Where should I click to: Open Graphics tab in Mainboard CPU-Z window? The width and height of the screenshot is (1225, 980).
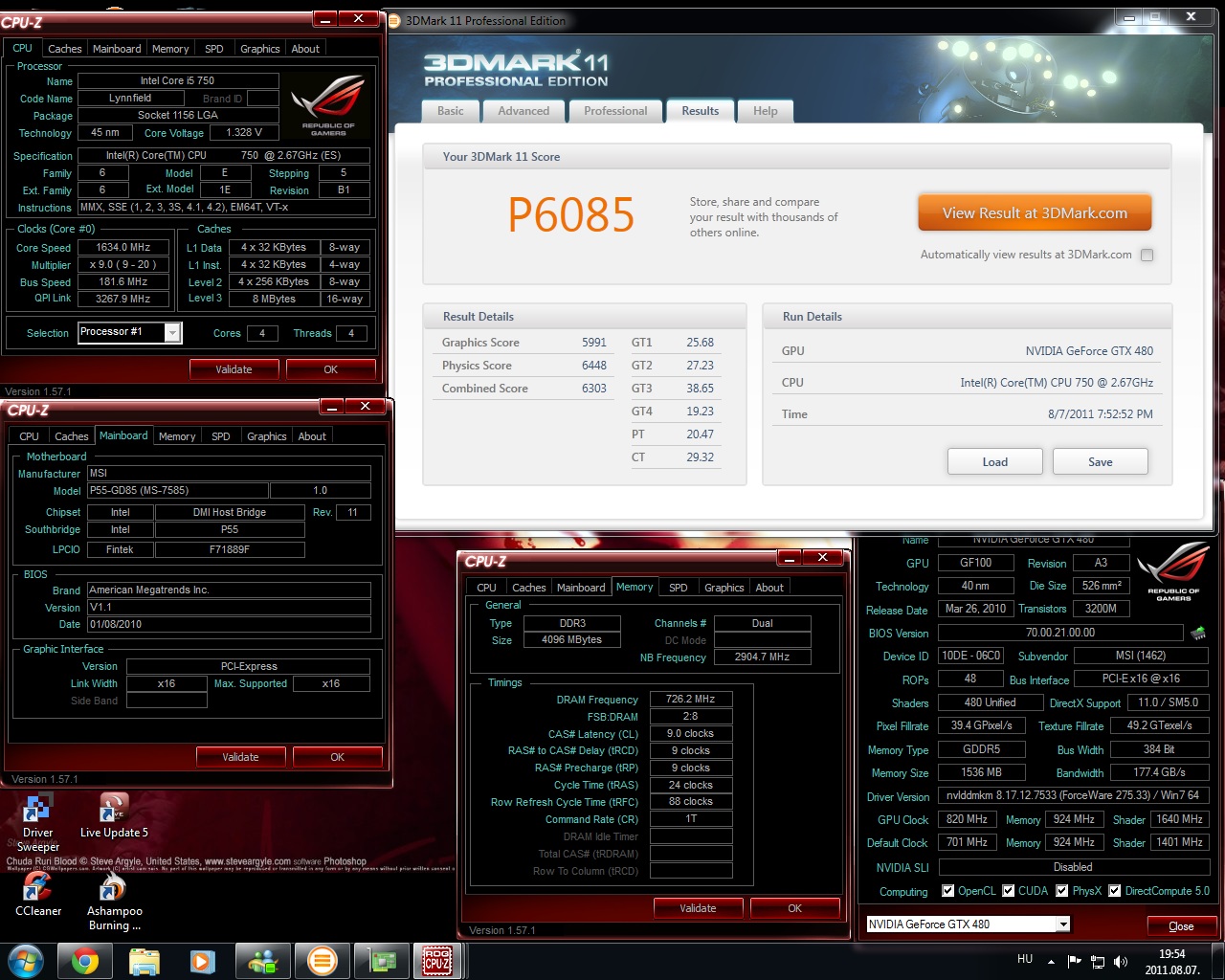click(267, 436)
